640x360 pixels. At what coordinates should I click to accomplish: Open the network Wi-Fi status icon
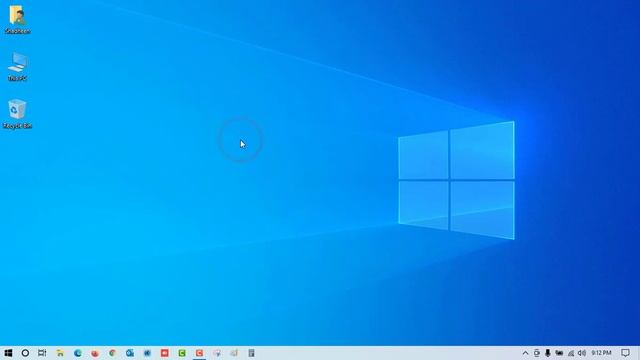click(x=571, y=353)
